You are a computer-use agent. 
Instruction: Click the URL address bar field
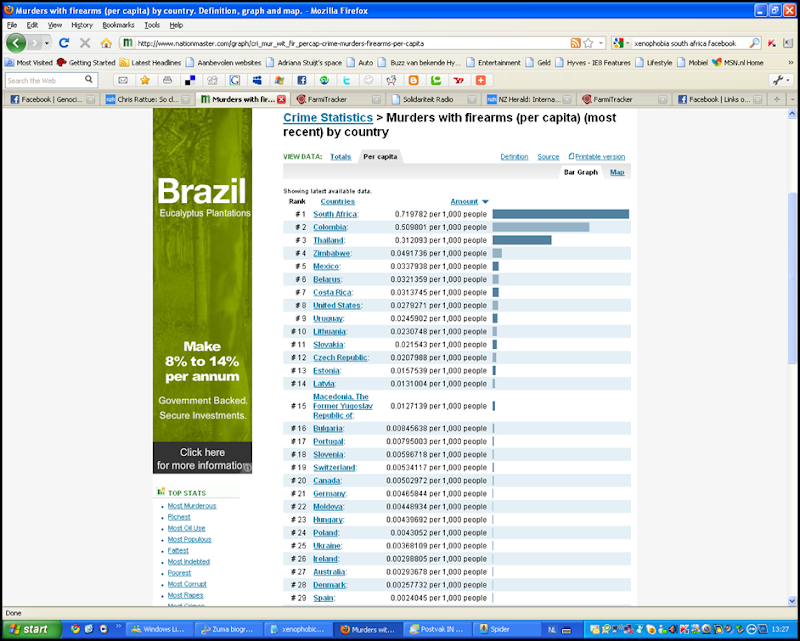click(352, 43)
